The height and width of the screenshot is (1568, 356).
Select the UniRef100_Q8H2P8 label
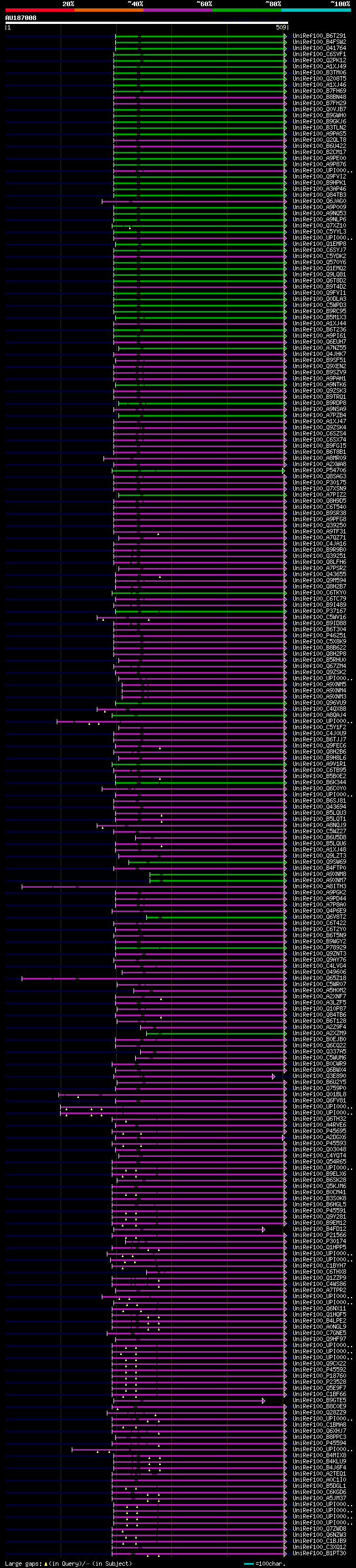319,654
